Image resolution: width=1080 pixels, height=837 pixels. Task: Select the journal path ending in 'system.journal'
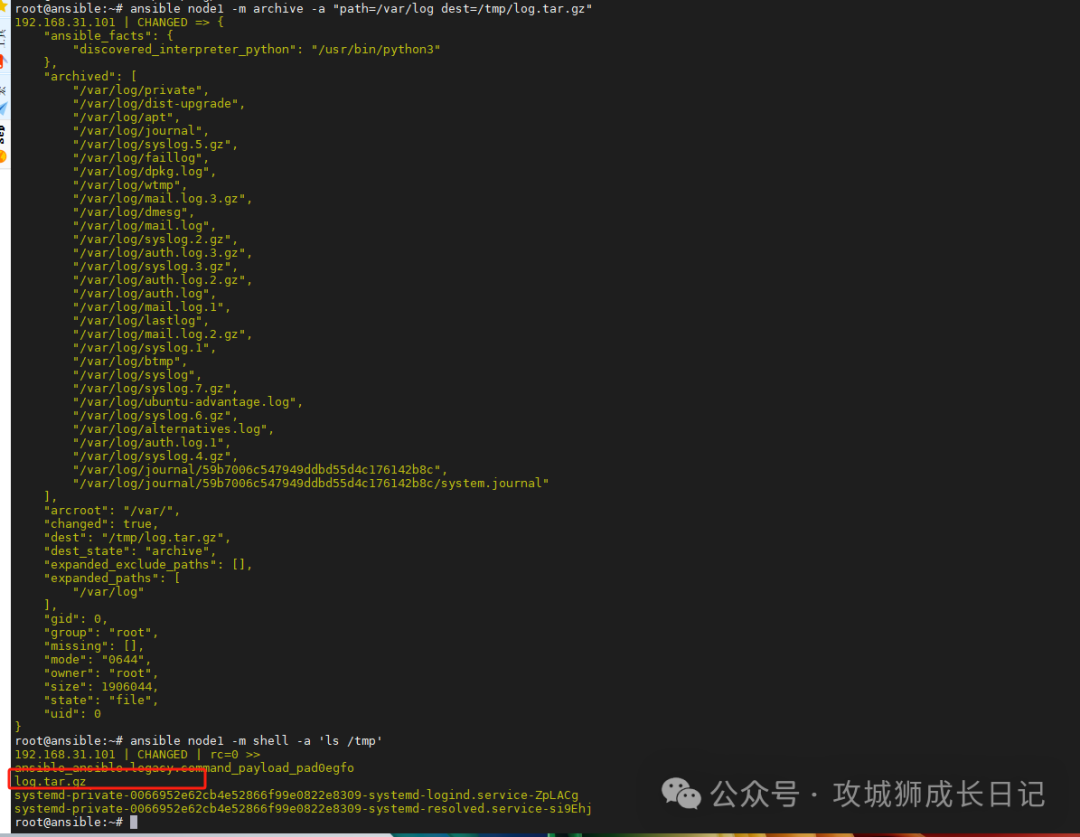click(x=311, y=484)
